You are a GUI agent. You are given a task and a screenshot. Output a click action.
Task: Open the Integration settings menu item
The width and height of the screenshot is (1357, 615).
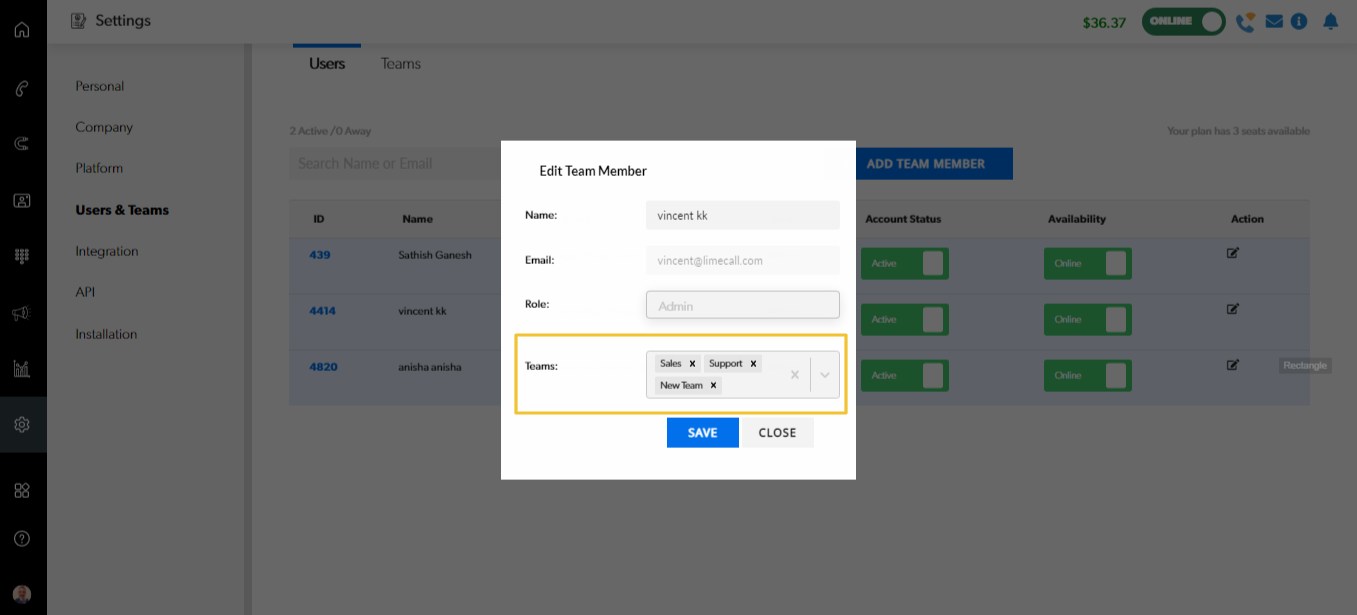tap(107, 251)
